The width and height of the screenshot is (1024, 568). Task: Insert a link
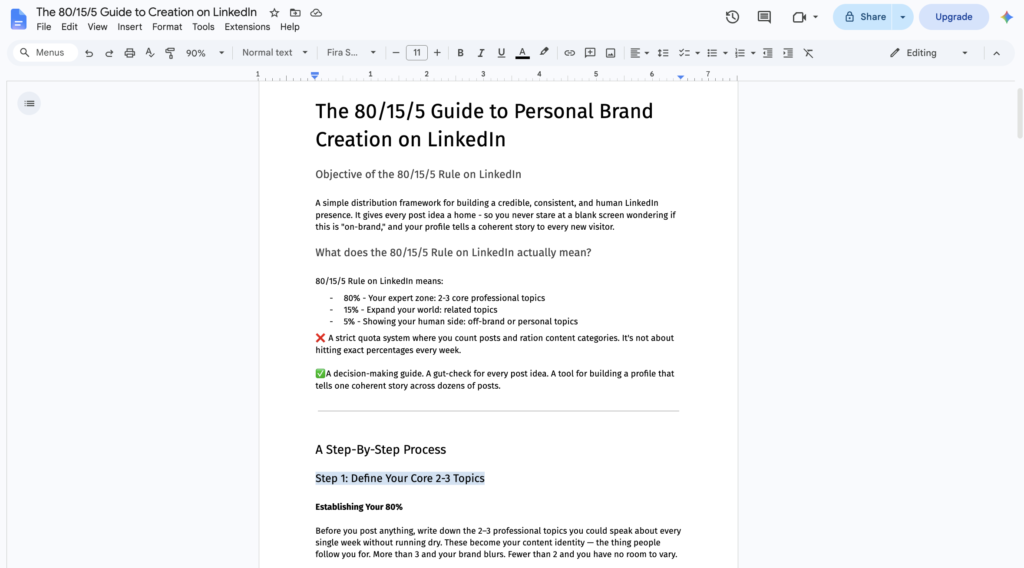569,53
